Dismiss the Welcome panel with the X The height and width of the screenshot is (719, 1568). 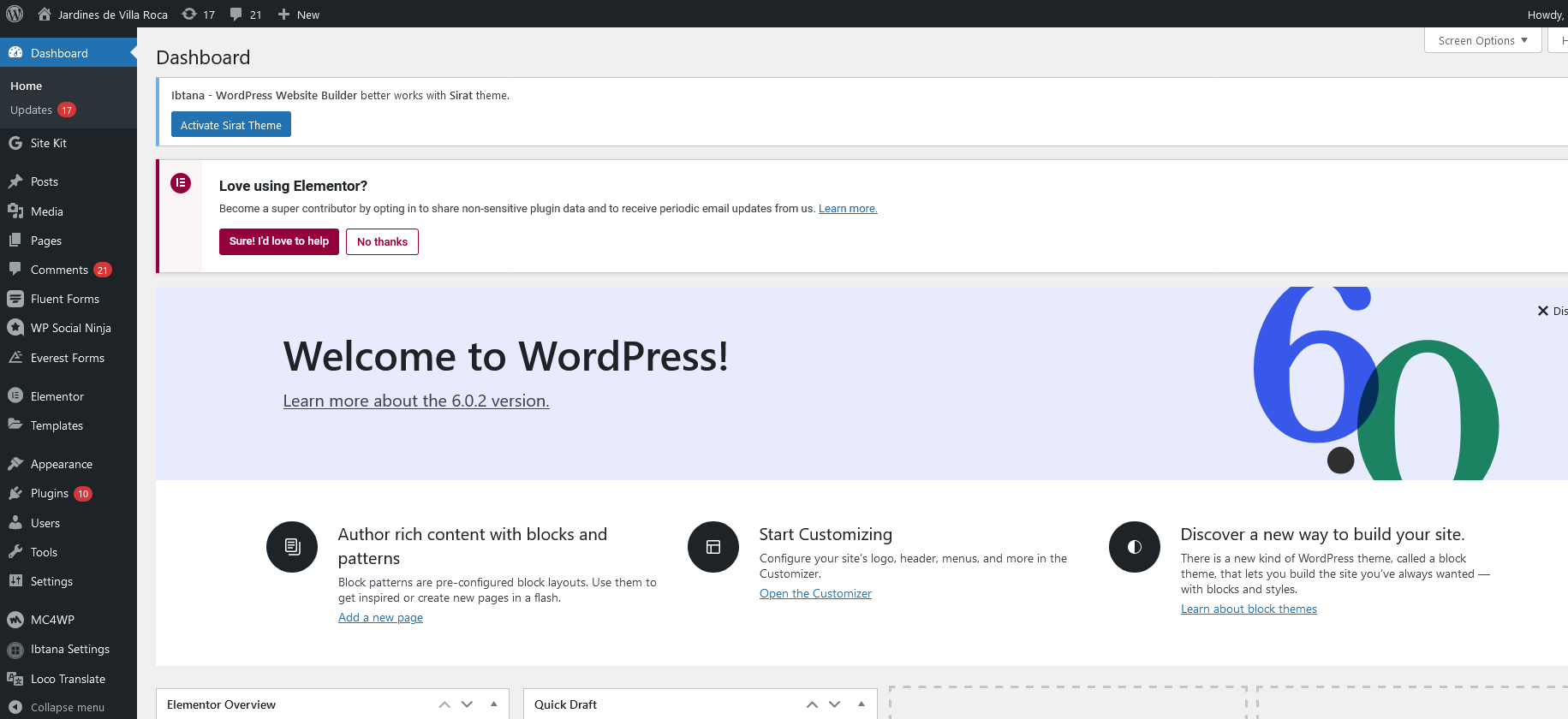(1543, 311)
